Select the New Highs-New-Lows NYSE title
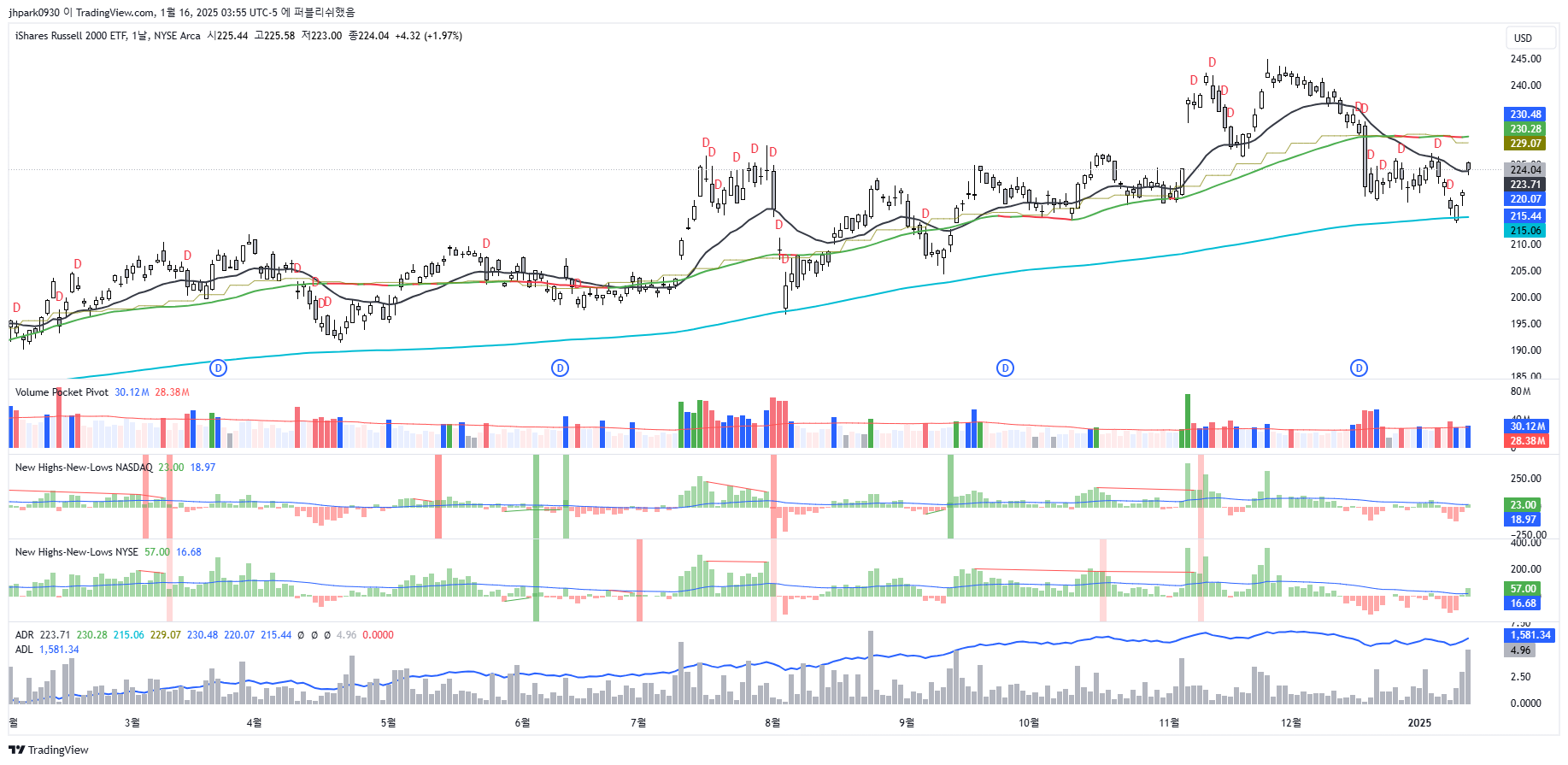 coord(77,552)
